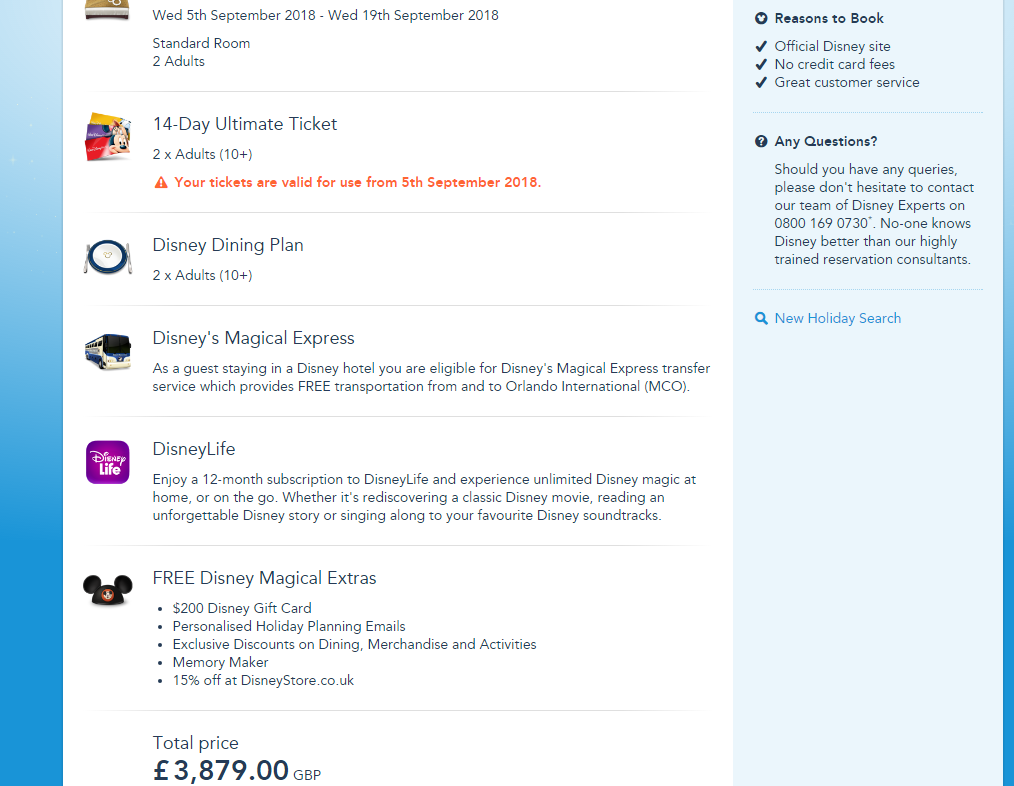Click the purple DisneyLife app icon
Viewport: 1014px width, 786px height.
tap(107, 462)
